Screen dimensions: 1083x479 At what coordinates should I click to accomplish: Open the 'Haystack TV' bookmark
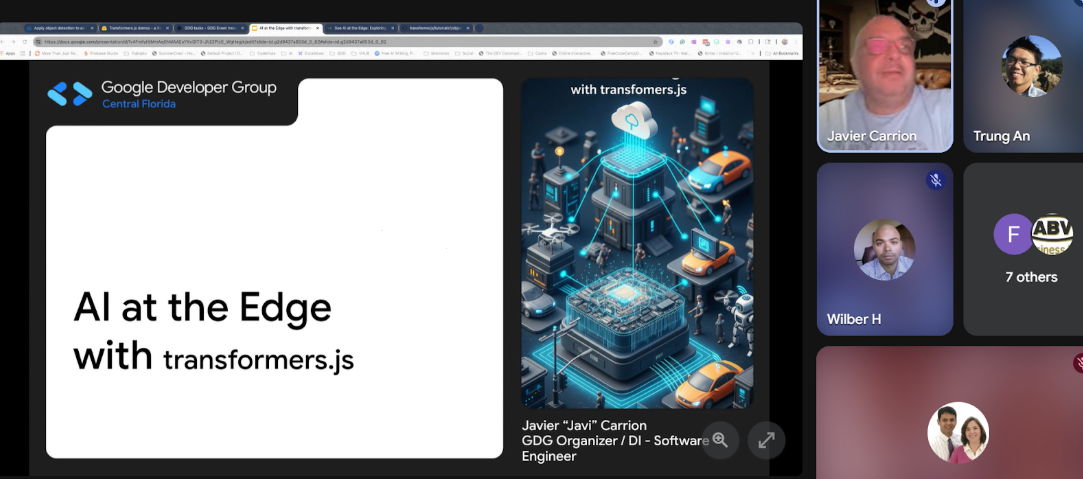[x=671, y=53]
